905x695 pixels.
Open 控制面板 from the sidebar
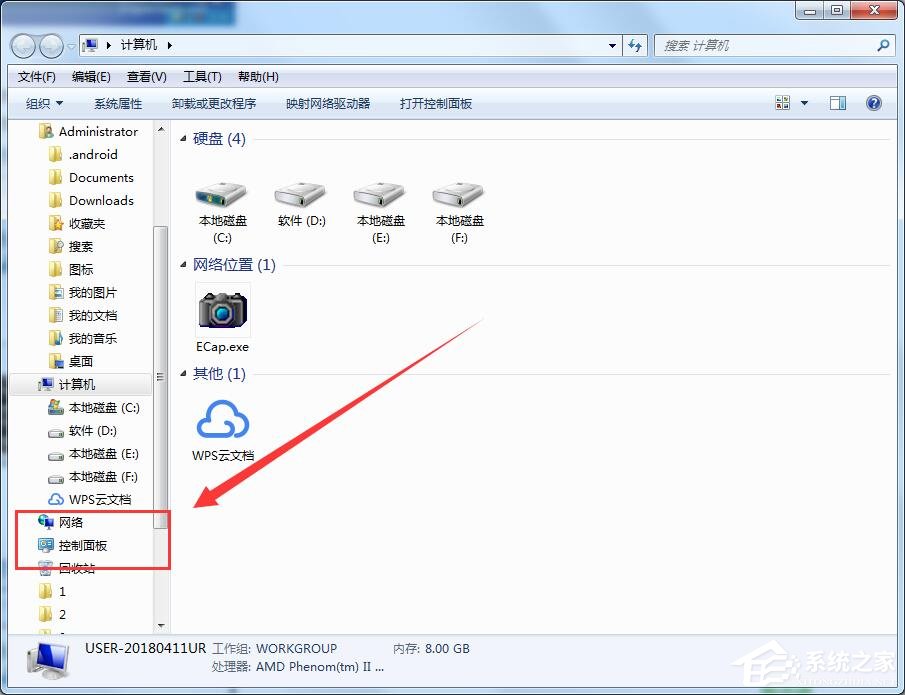[81, 544]
